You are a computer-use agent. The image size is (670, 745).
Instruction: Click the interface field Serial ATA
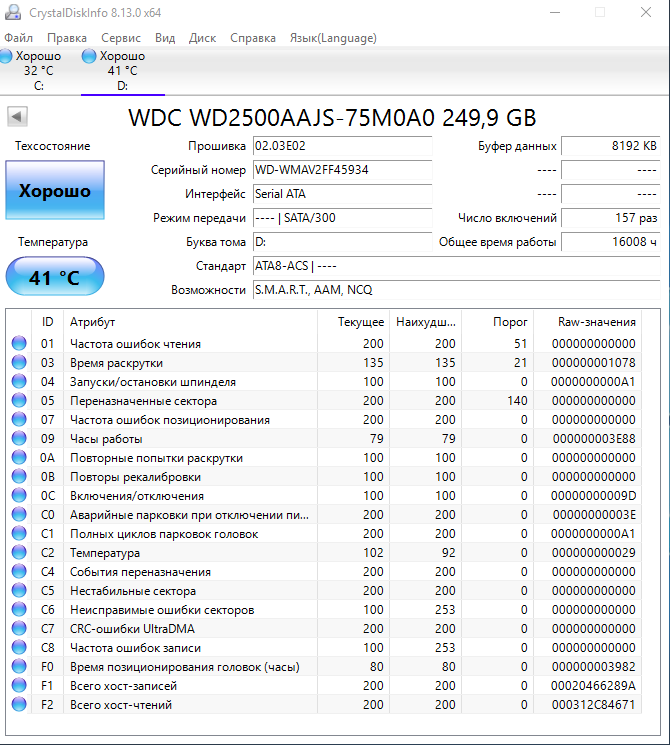(343, 194)
